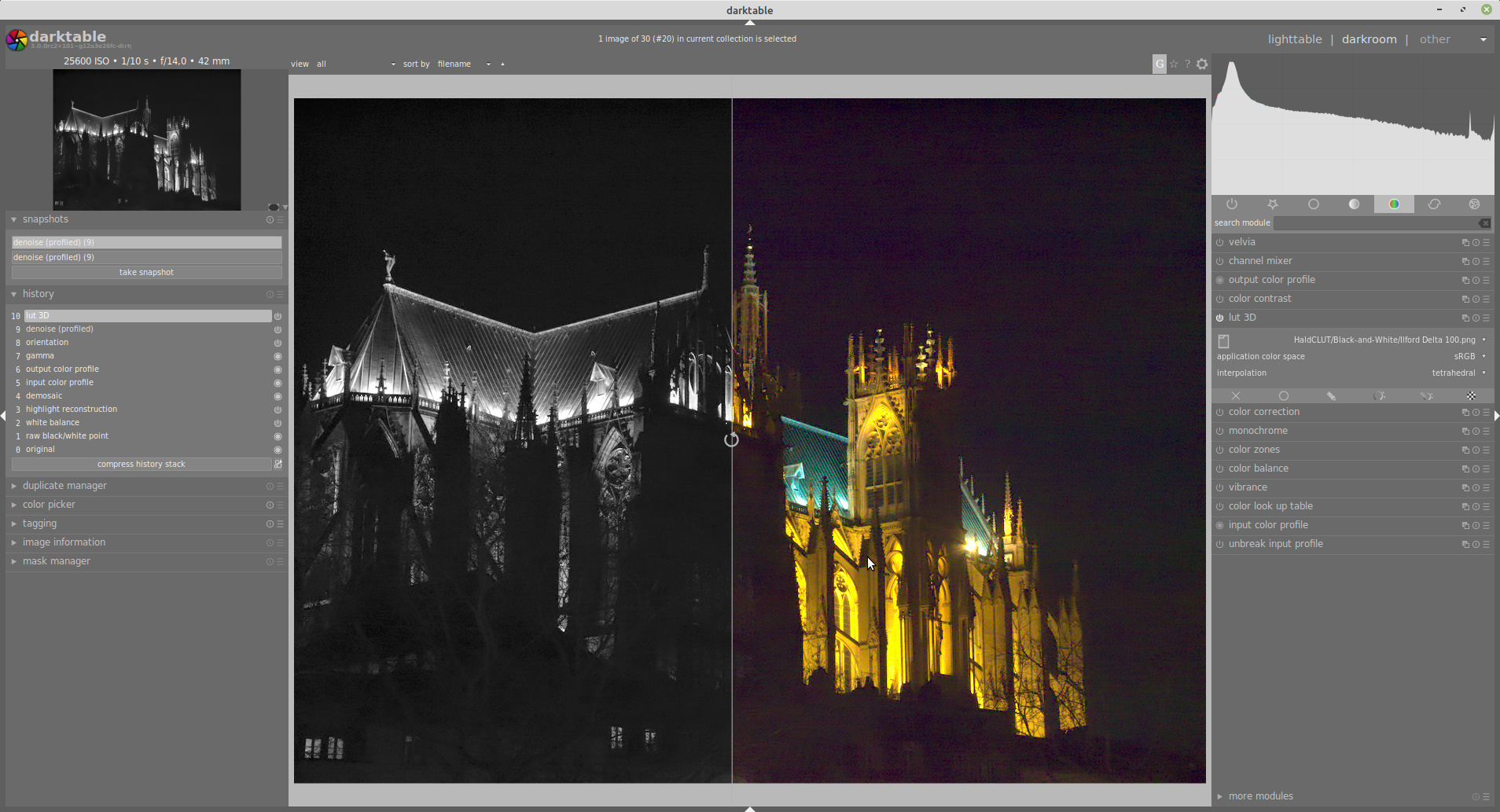
Task: Open online help question mark icon
Action: pos(1187,64)
